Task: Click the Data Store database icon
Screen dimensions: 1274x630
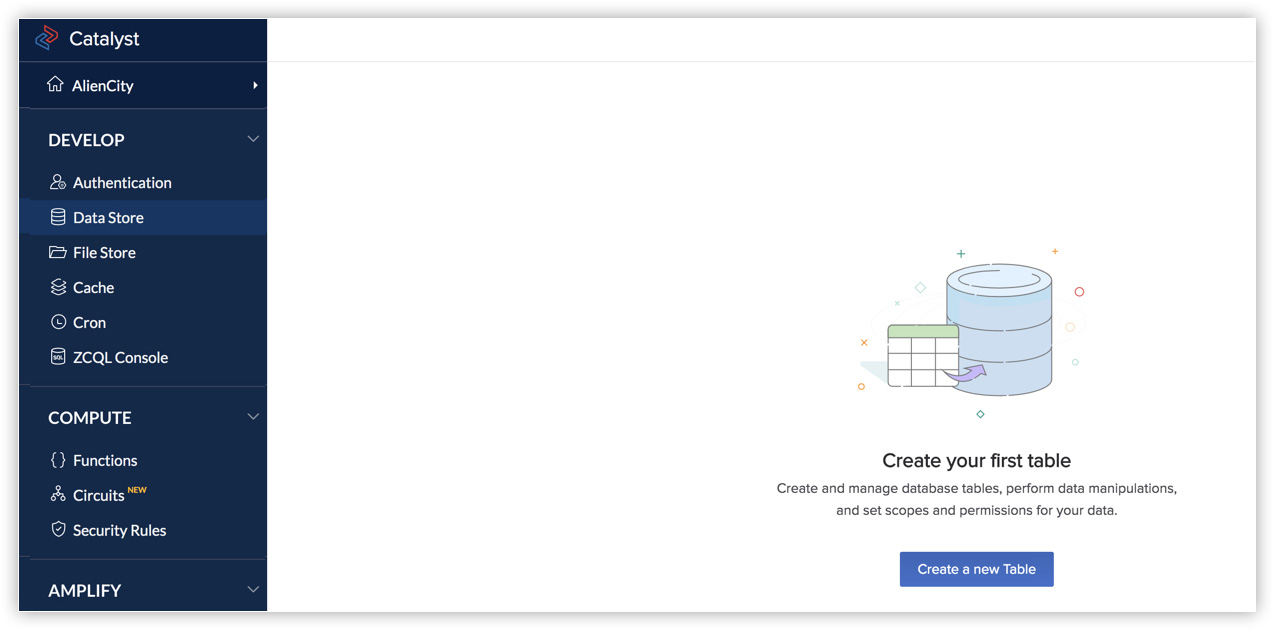Action: [x=58, y=218]
